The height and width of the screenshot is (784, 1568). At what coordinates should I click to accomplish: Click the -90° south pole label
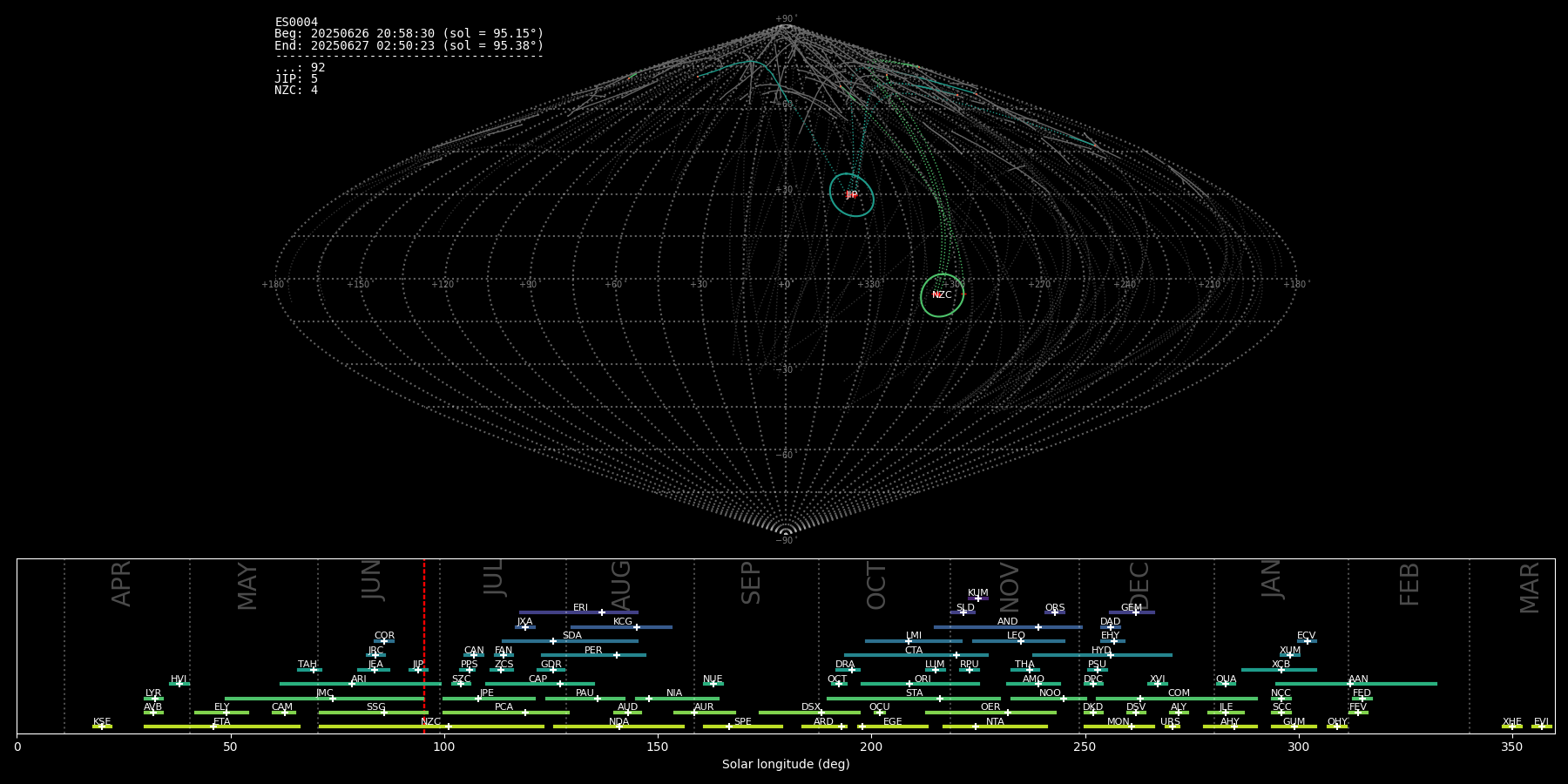pyautogui.click(x=786, y=541)
